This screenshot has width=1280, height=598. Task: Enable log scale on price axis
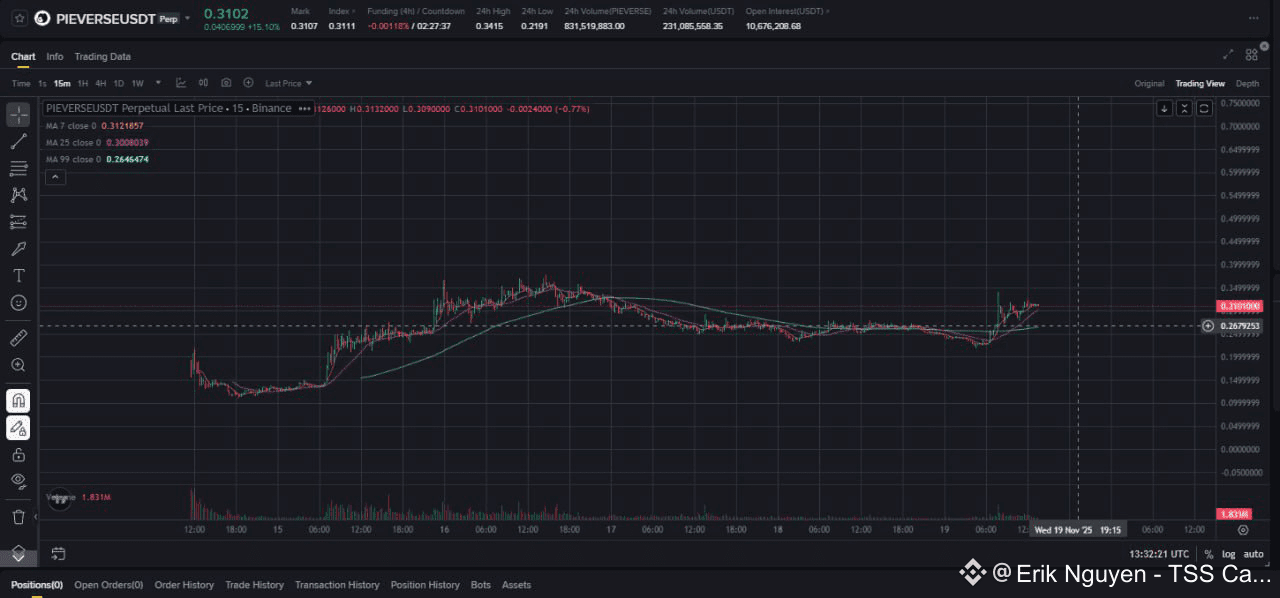coord(1229,554)
